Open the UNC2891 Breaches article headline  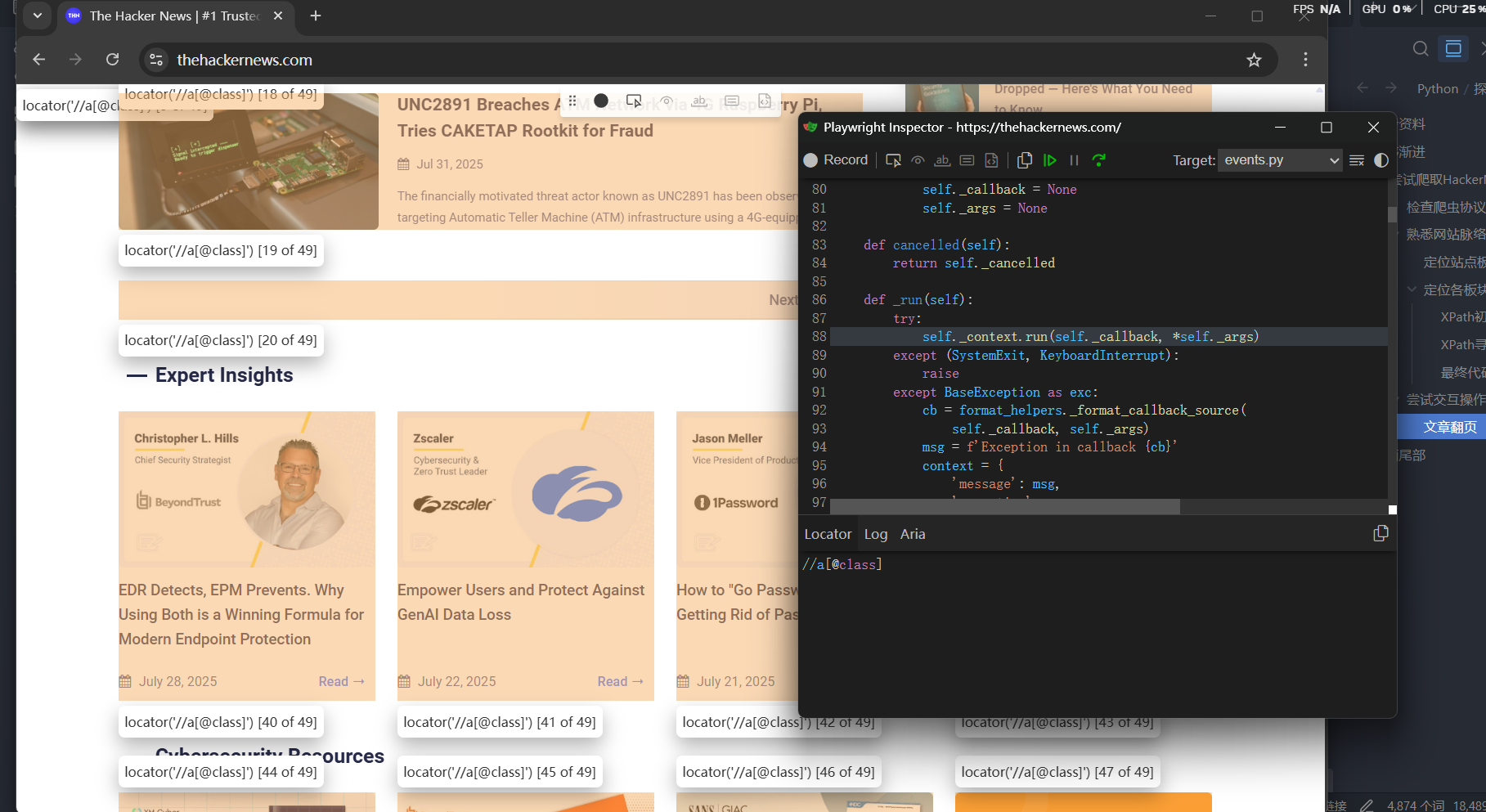(x=609, y=118)
